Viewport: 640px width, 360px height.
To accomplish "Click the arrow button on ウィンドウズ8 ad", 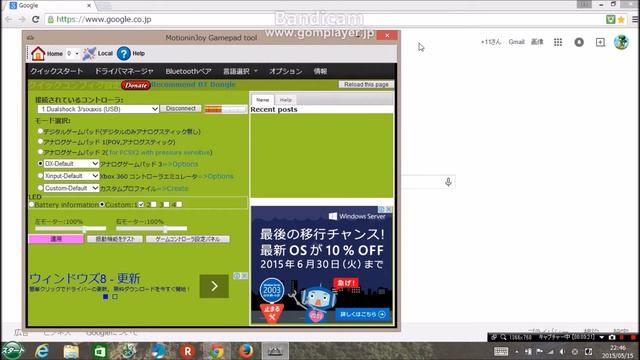I will point(214,286).
